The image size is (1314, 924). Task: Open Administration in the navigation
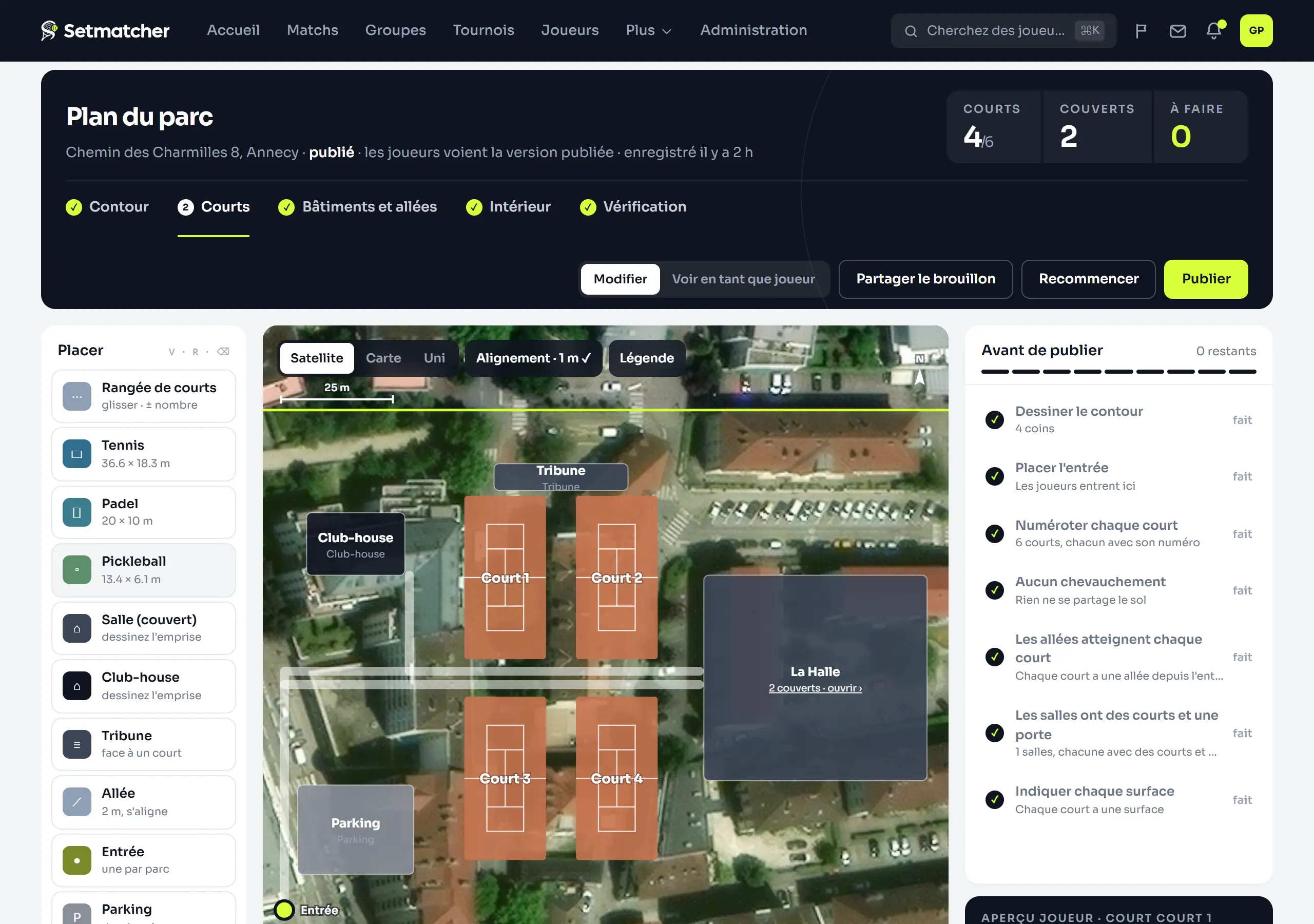753,30
